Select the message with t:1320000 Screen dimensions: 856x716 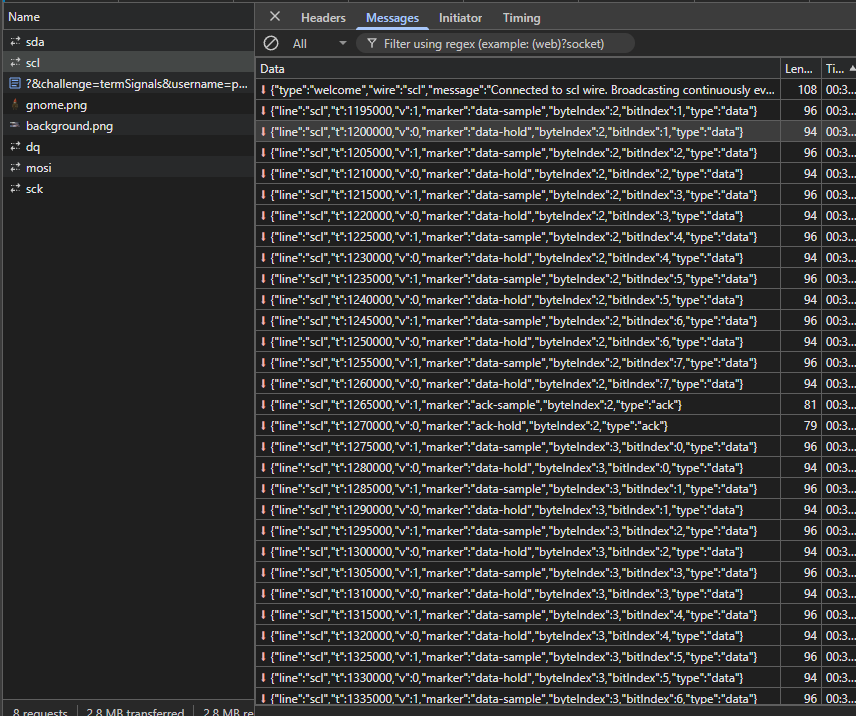pos(556,636)
